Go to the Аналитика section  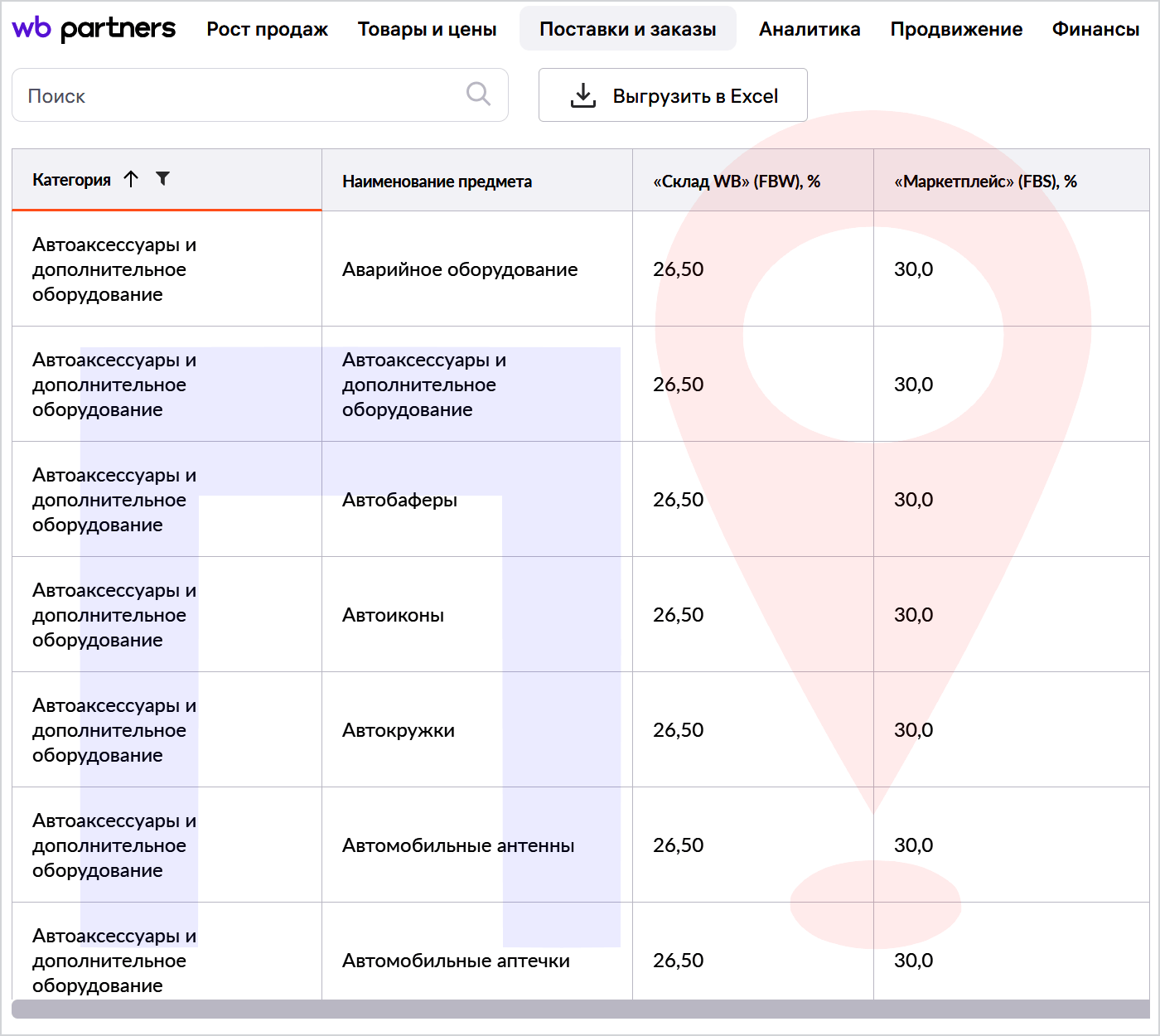809,29
